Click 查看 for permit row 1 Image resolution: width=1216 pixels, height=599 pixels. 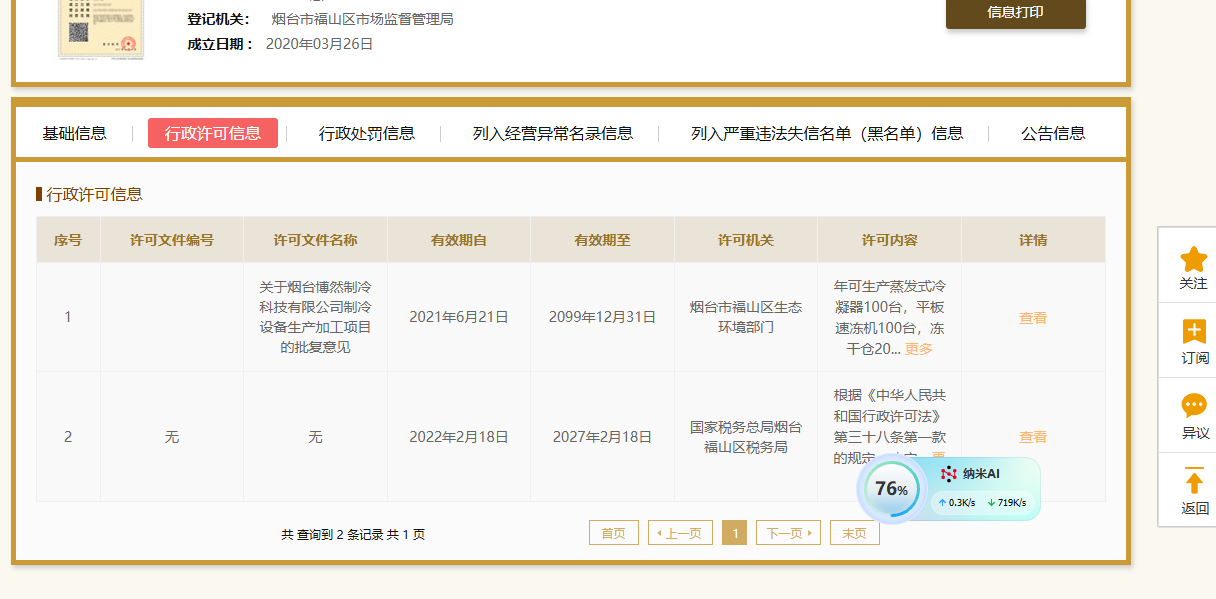coord(1033,318)
